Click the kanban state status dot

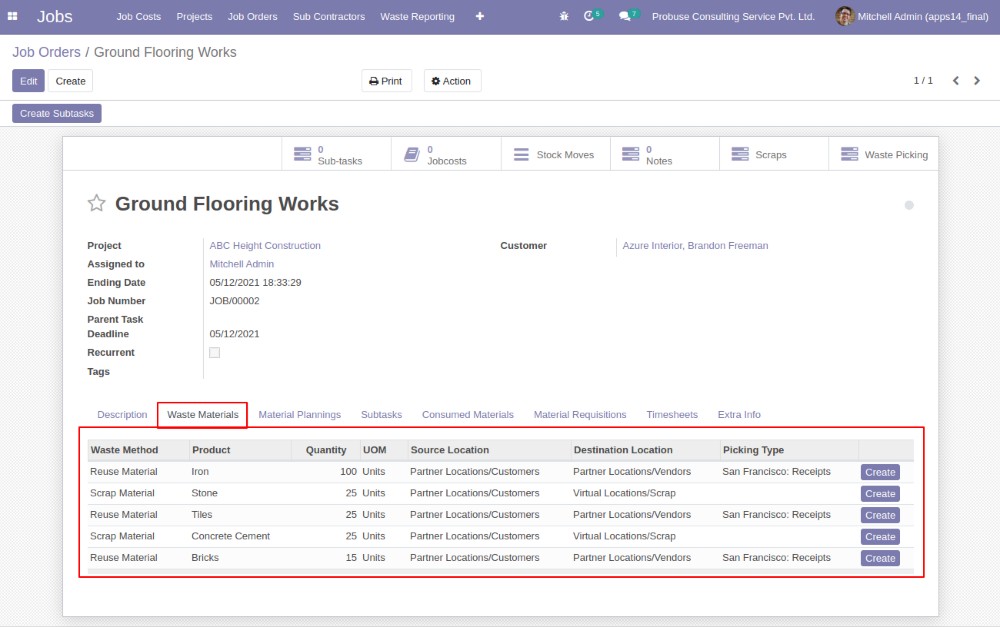[909, 205]
